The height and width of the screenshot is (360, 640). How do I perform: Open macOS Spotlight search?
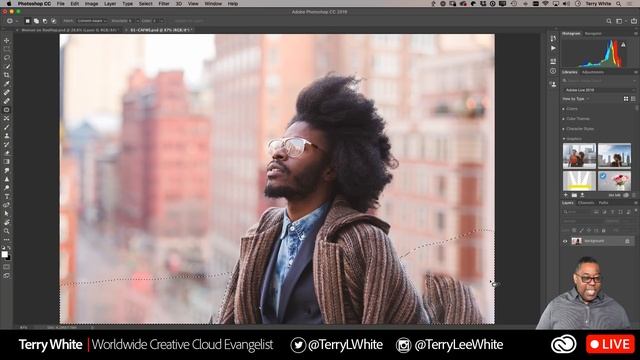tap(619, 4)
